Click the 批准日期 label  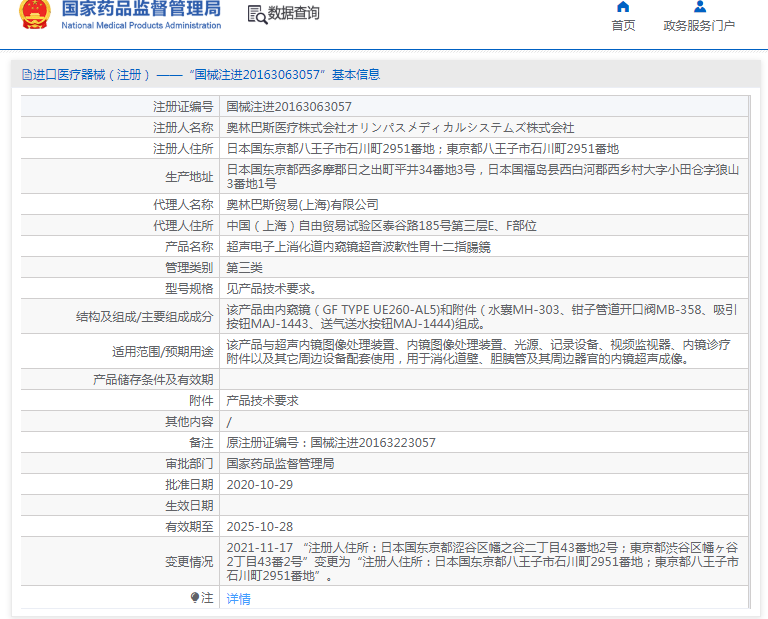click(189, 485)
